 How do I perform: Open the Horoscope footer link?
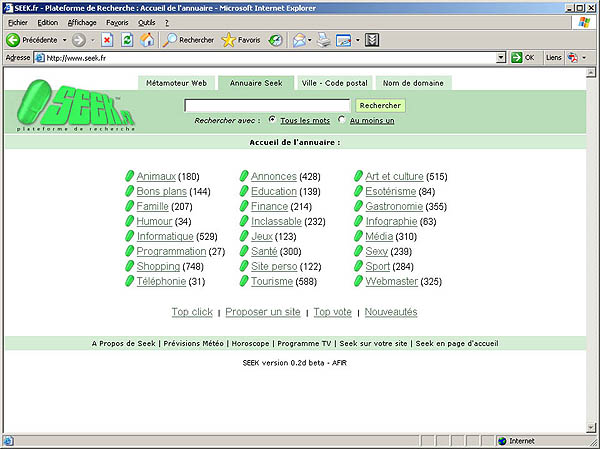click(251, 343)
